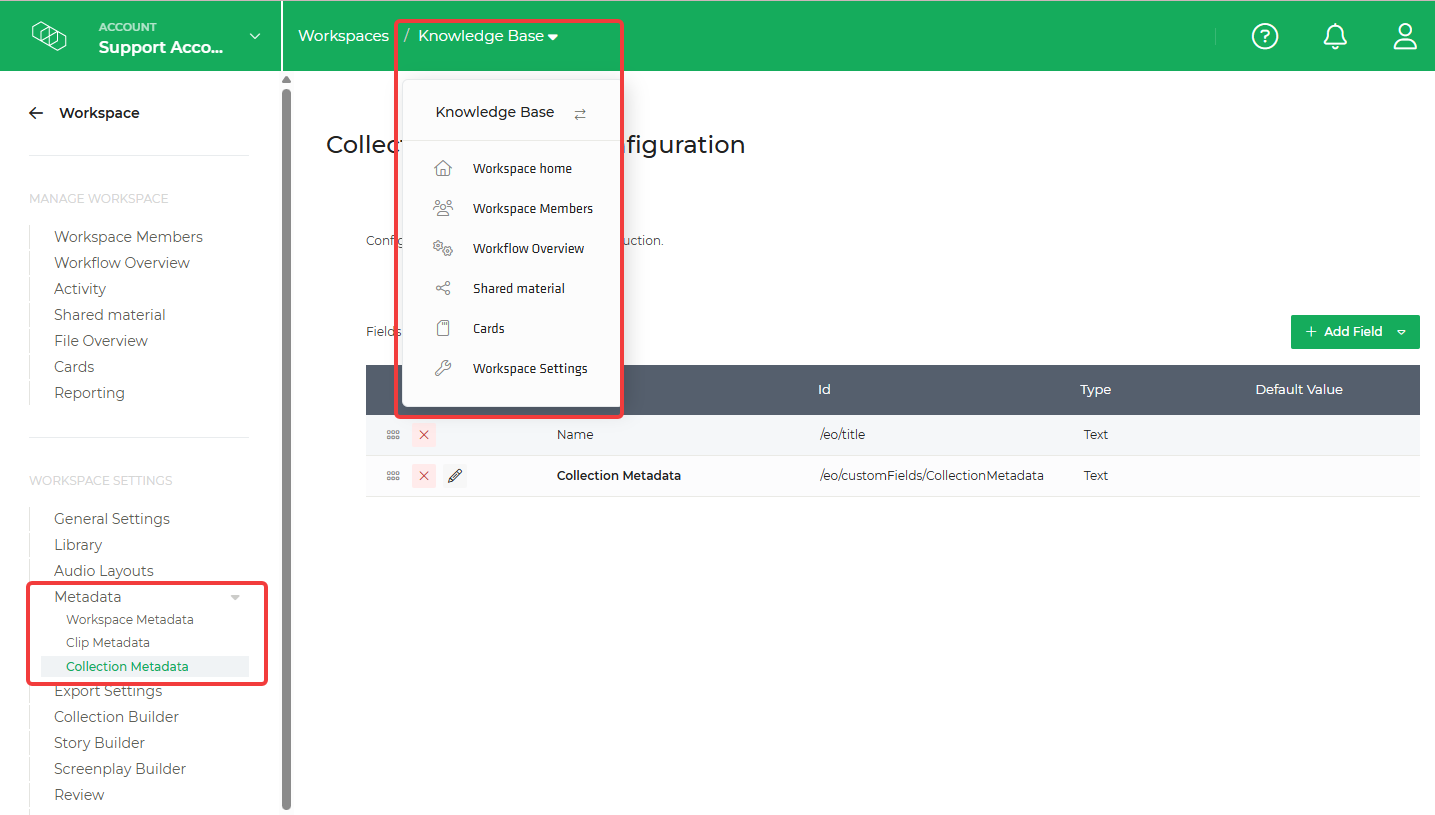This screenshot has width=1435, height=815.
Task: Select Clip Metadata sub-item
Action: tap(108, 643)
